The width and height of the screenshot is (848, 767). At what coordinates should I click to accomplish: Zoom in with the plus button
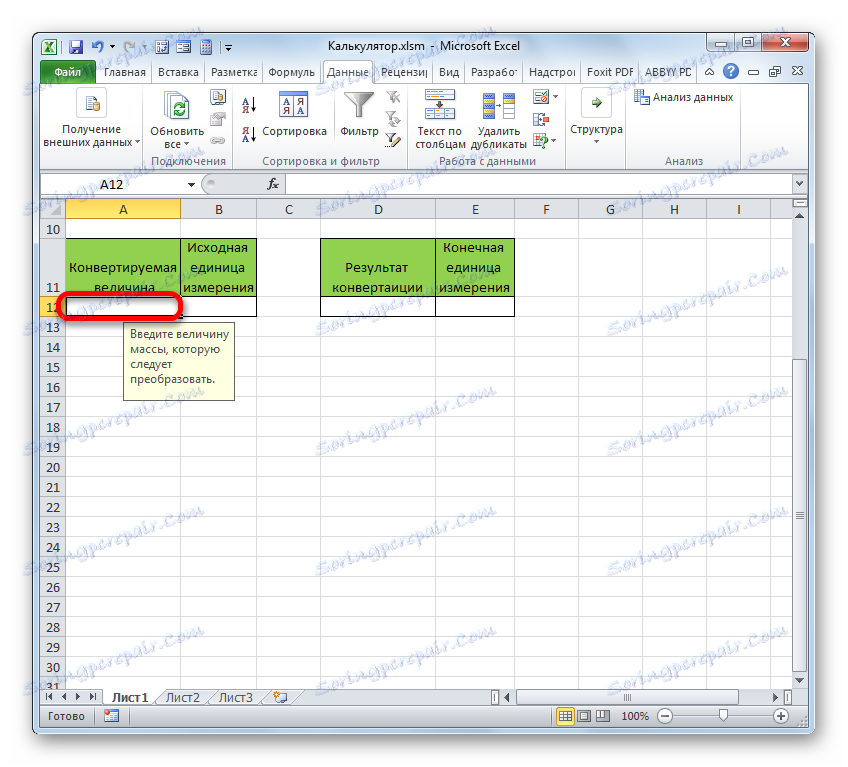780,716
